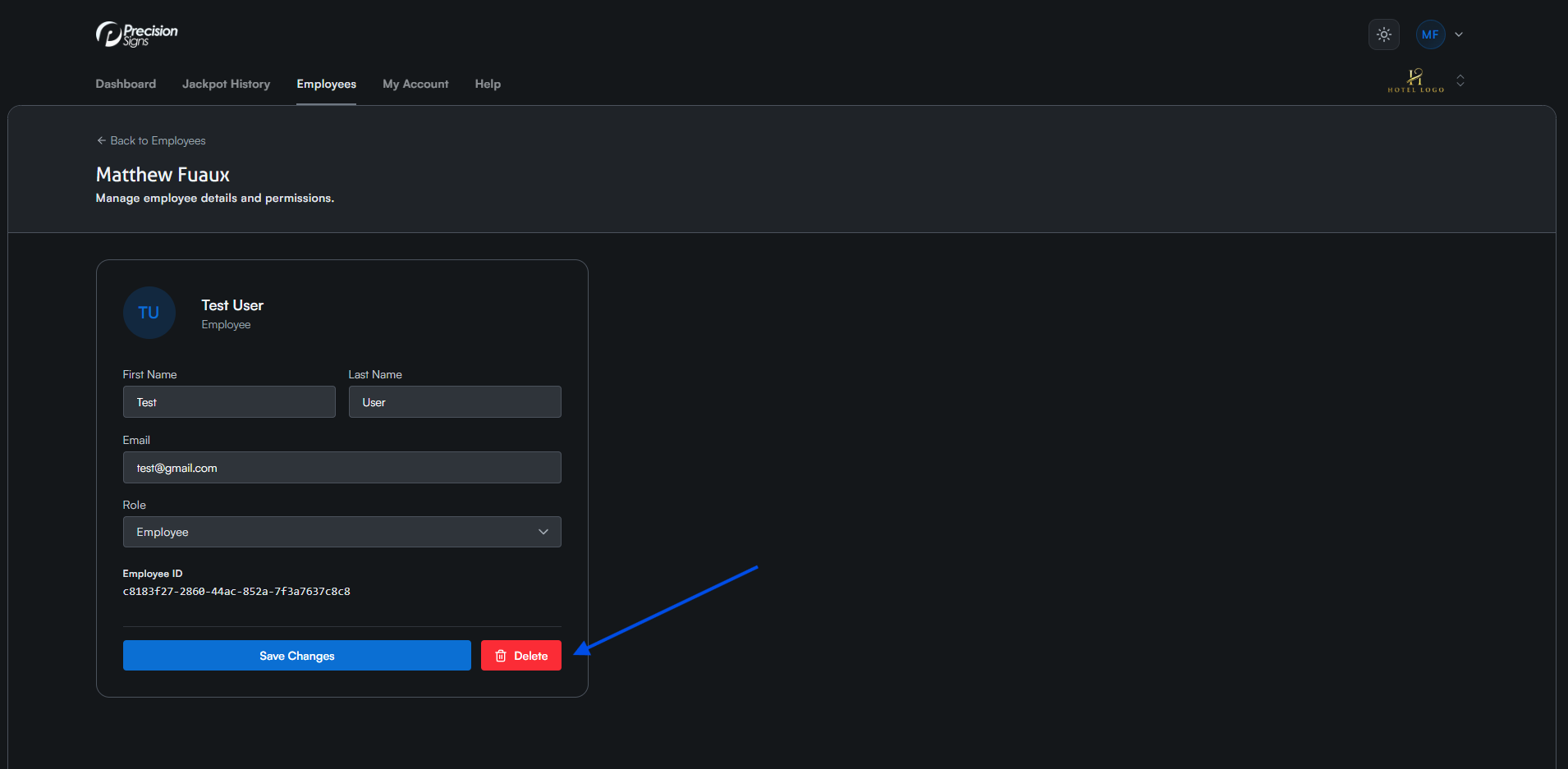Click the hotel logo image
Screen dimensions: 1568x769
[1415, 80]
